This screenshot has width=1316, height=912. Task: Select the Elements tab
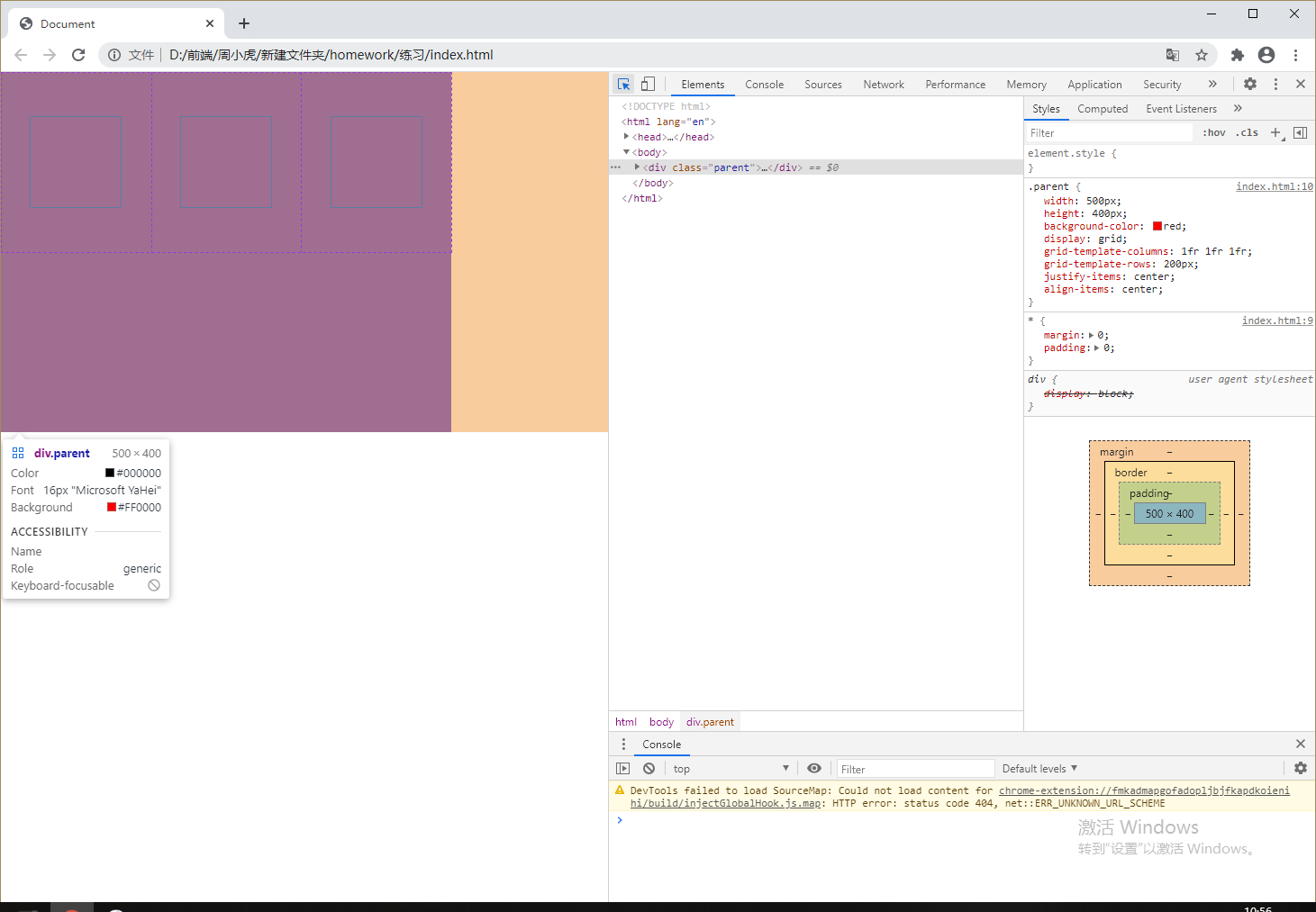[703, 85]
